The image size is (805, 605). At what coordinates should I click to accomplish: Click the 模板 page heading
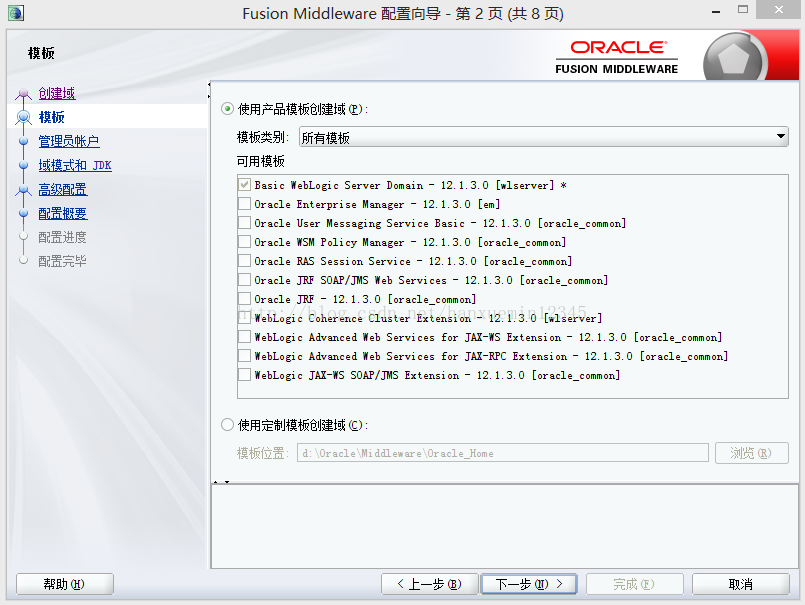pyautogui.click(x=41, y=53)
